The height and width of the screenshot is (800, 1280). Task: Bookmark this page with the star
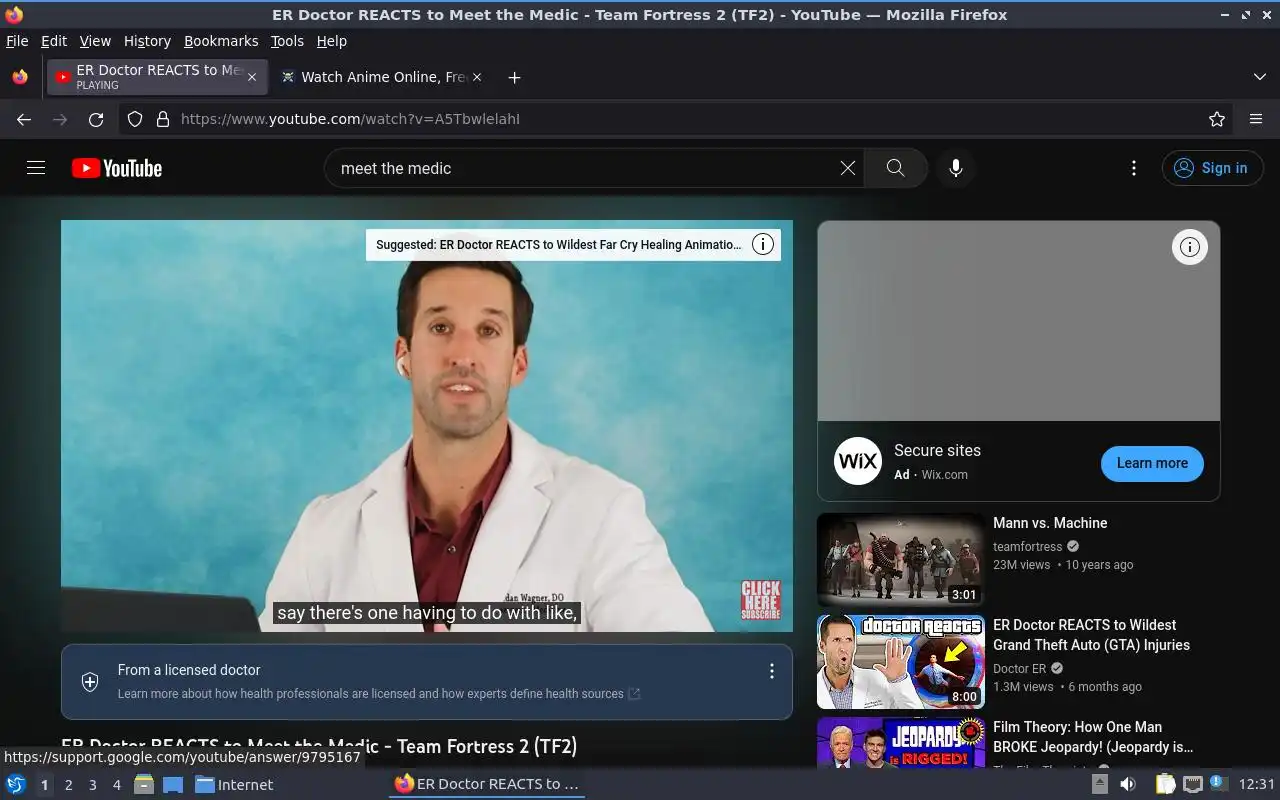tap(1217, 119)
